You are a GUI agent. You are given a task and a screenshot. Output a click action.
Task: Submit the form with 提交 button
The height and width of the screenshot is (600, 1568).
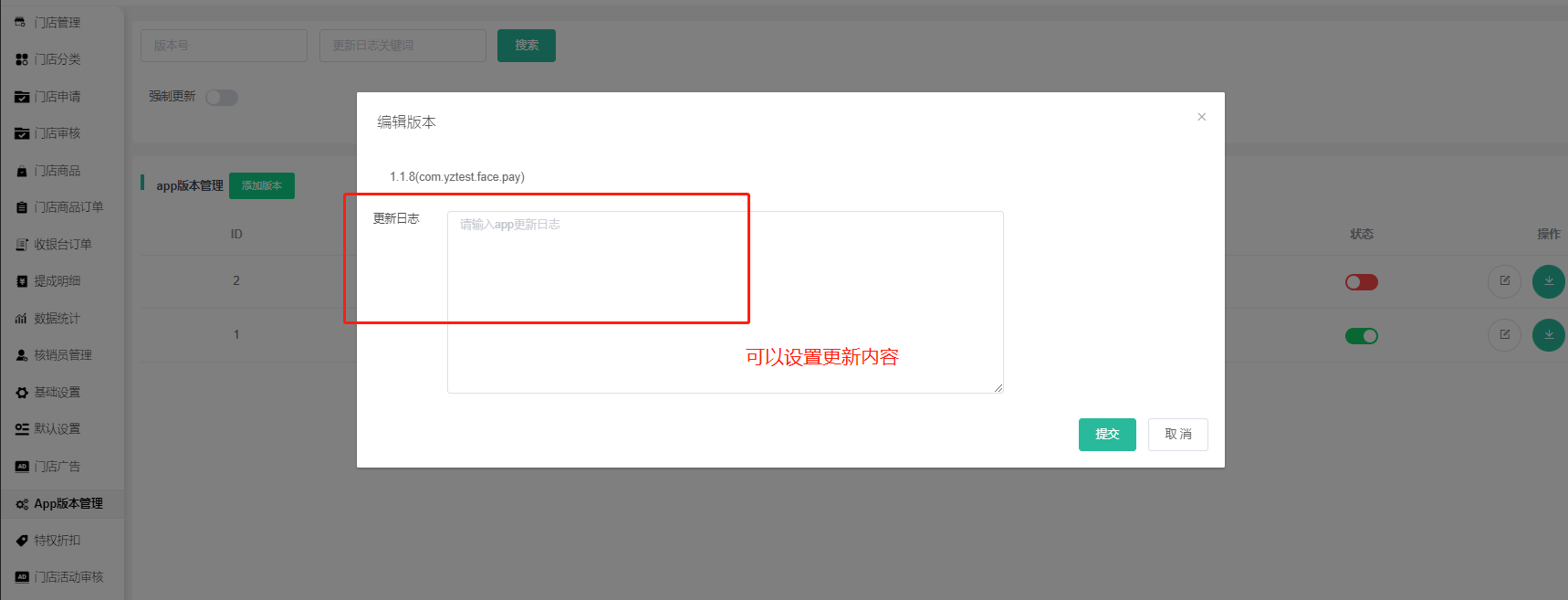click(x=1107, y=435)
